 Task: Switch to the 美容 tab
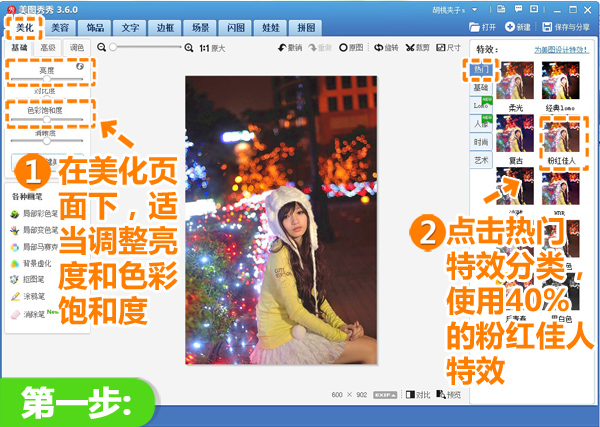61,25
